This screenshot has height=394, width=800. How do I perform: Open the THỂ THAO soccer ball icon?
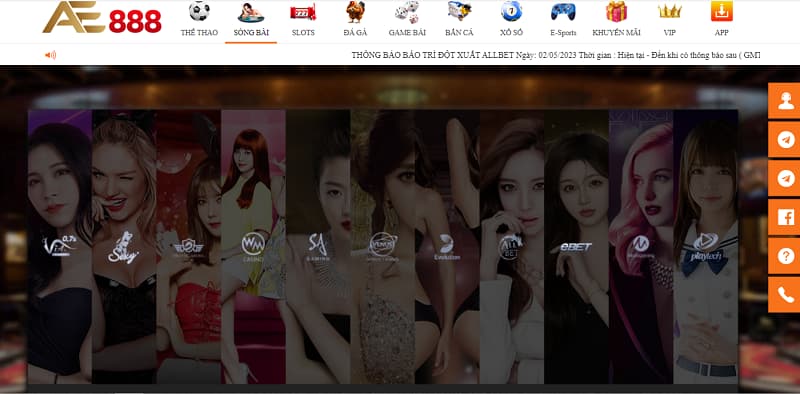click(x=199, y=11)
